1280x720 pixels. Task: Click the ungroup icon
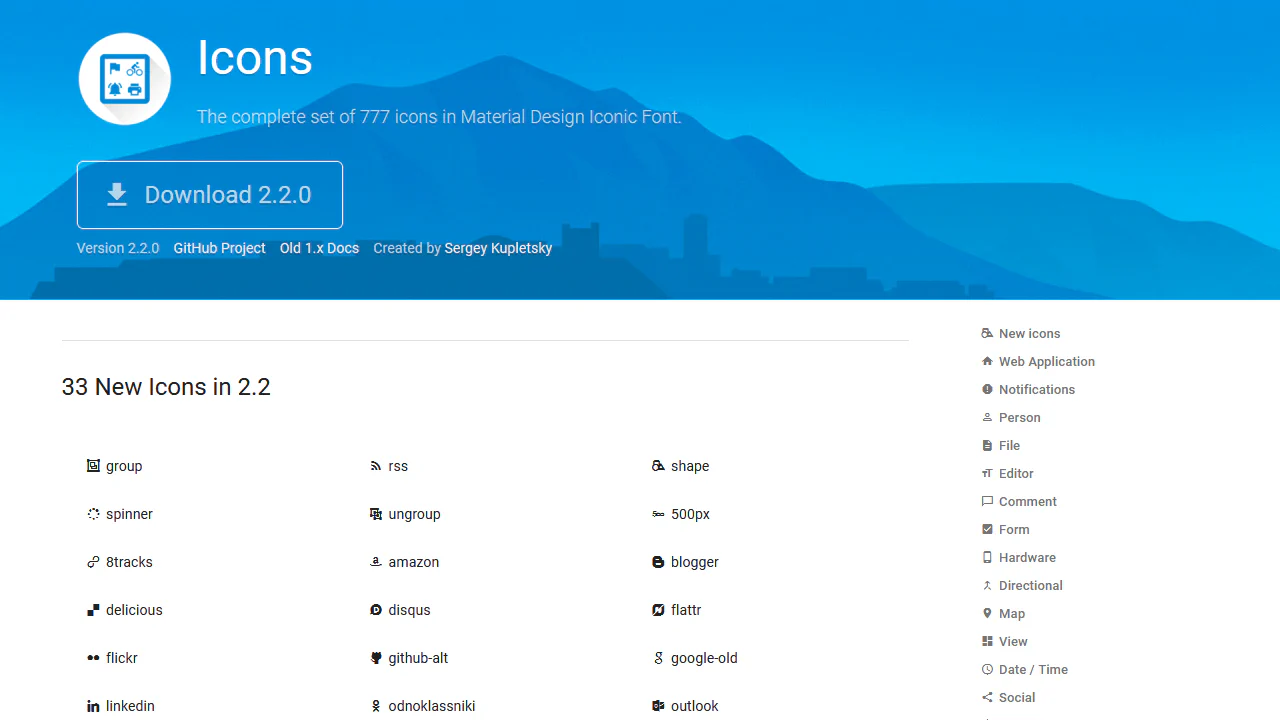point(376,514)
